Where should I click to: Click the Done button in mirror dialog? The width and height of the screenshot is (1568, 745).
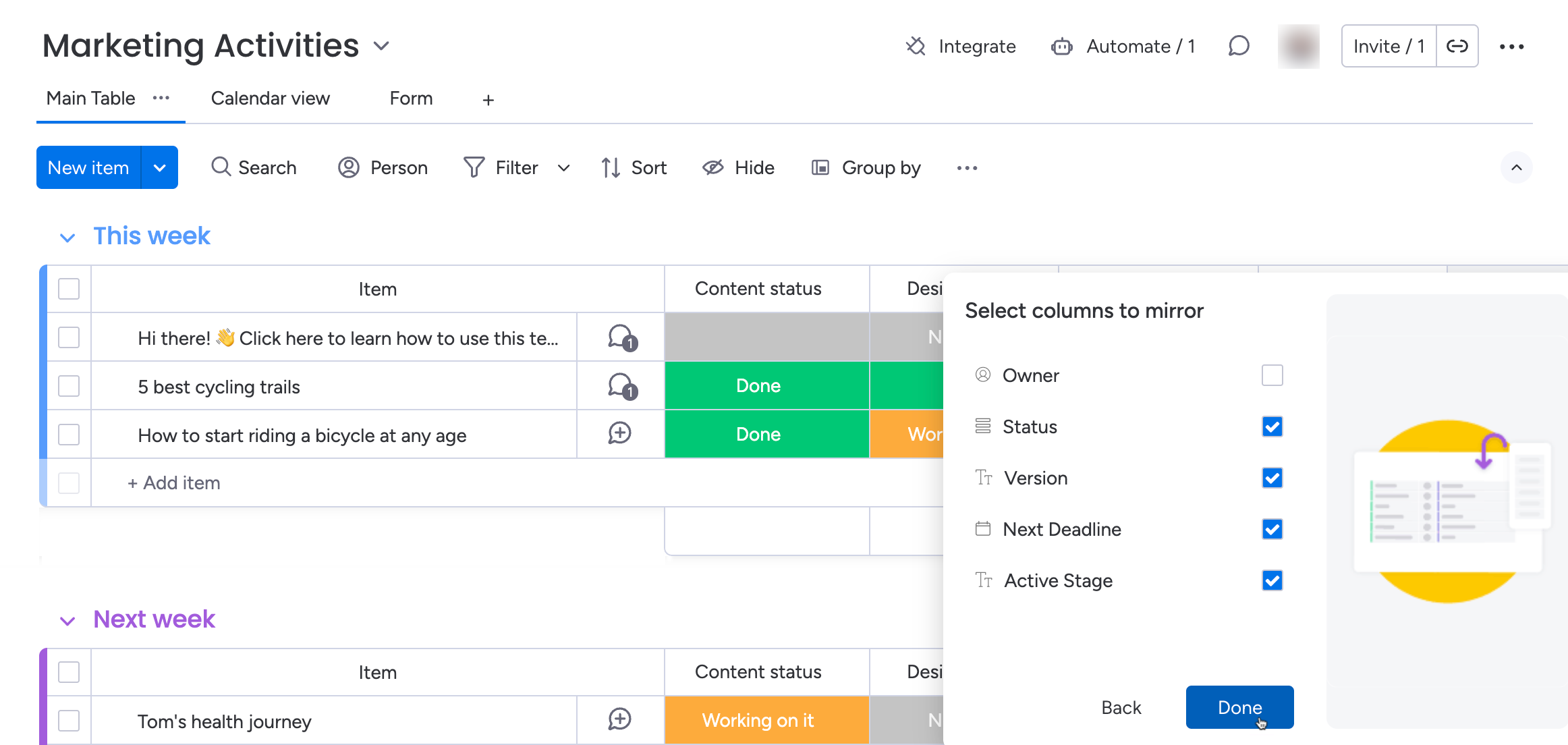1239,707
